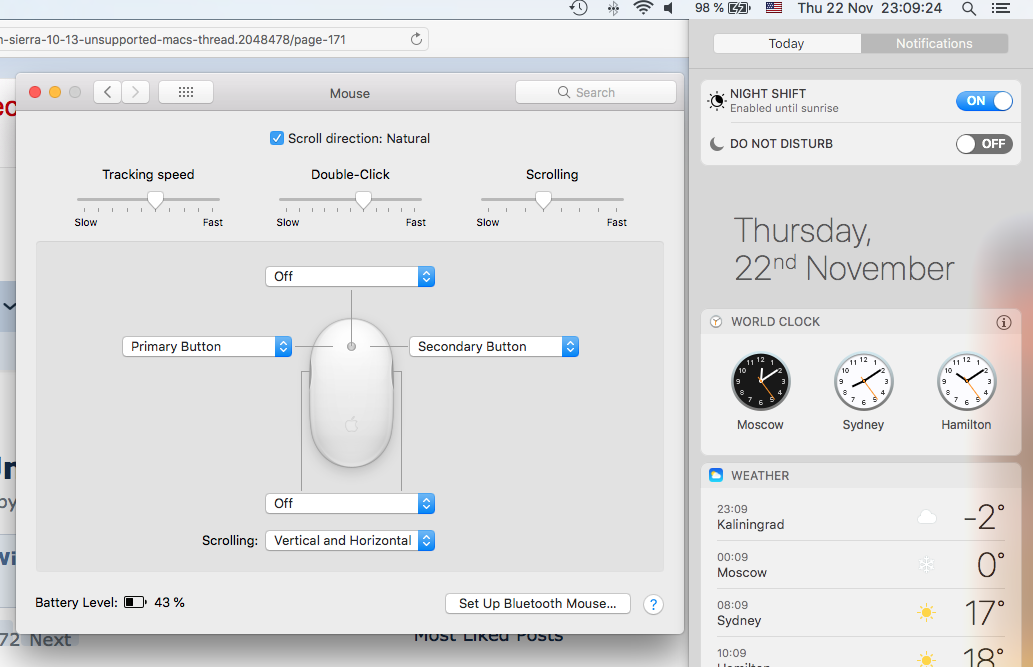Toggle Scroll direction Natural checkbox
Screen dimensions: 1033x667
pos(277,138)
